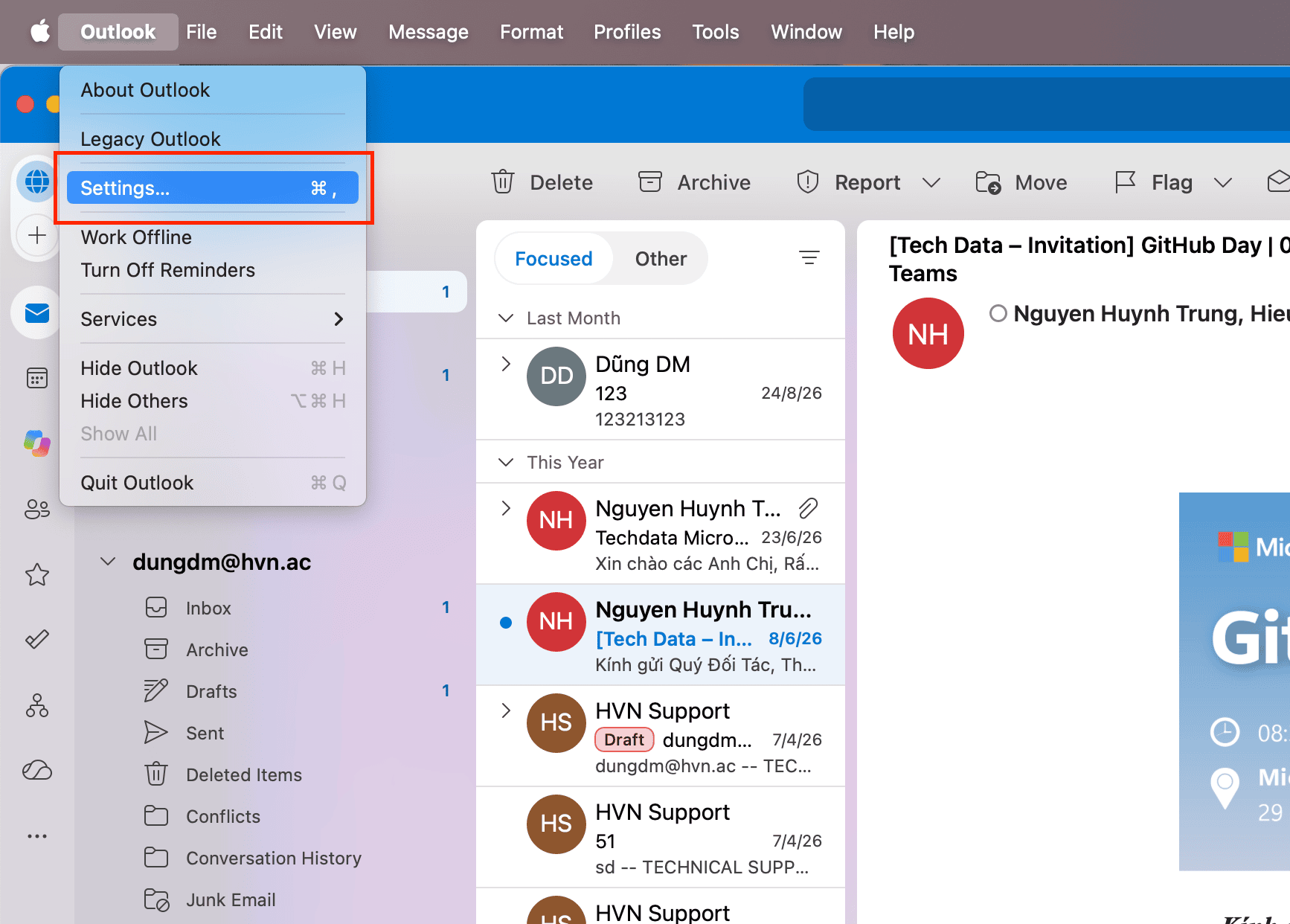Screen dimensions: 1290x924
Task: Collapse the Last Month group
Action: point(506,318)
